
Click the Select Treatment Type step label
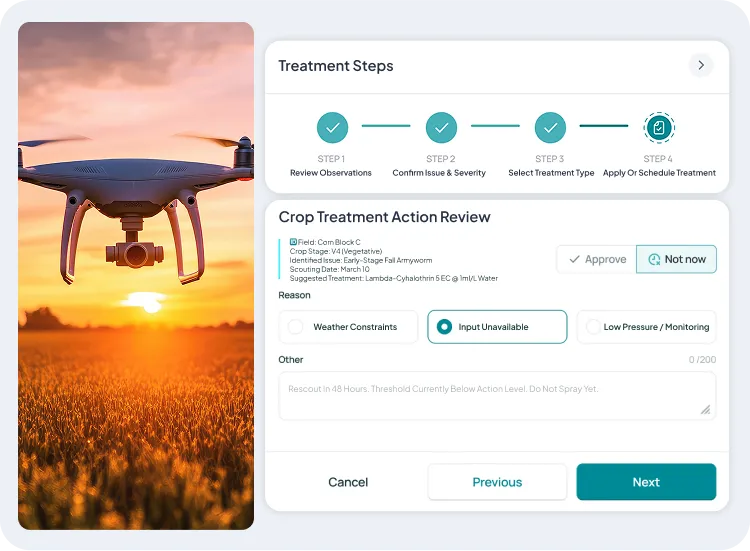click(551, 173)
